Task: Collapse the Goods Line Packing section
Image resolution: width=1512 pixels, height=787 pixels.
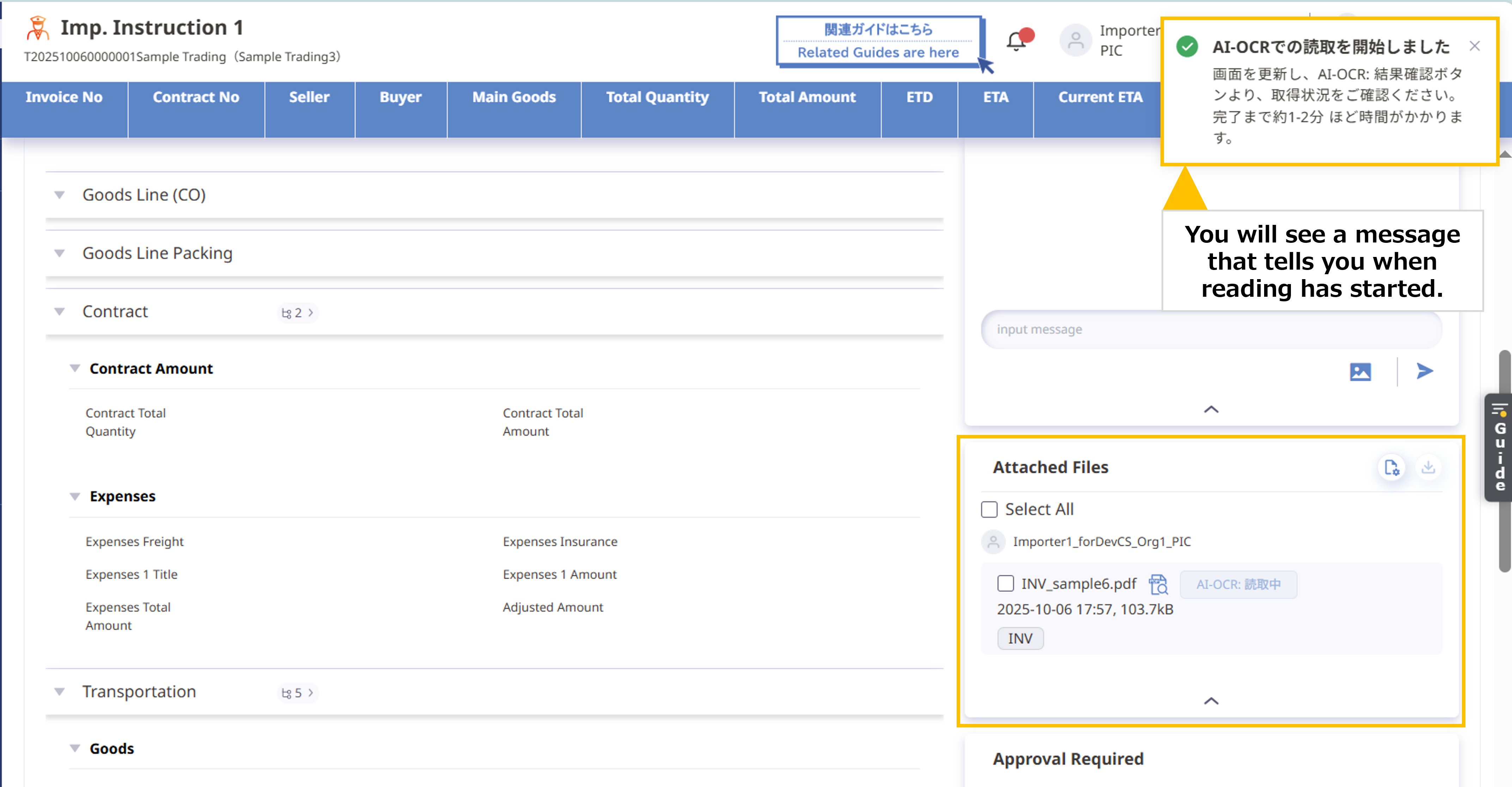Action: click(x=59, y=253)
